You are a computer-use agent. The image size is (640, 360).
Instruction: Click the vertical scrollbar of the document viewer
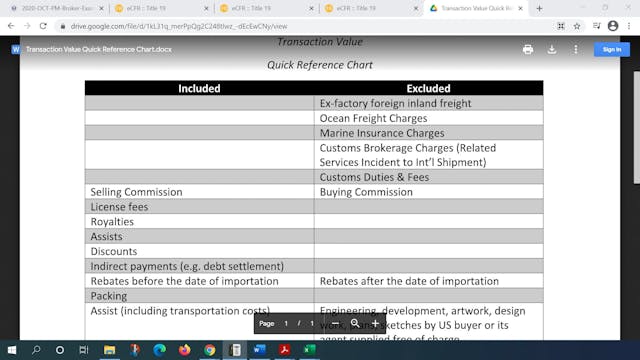(636, 127)
